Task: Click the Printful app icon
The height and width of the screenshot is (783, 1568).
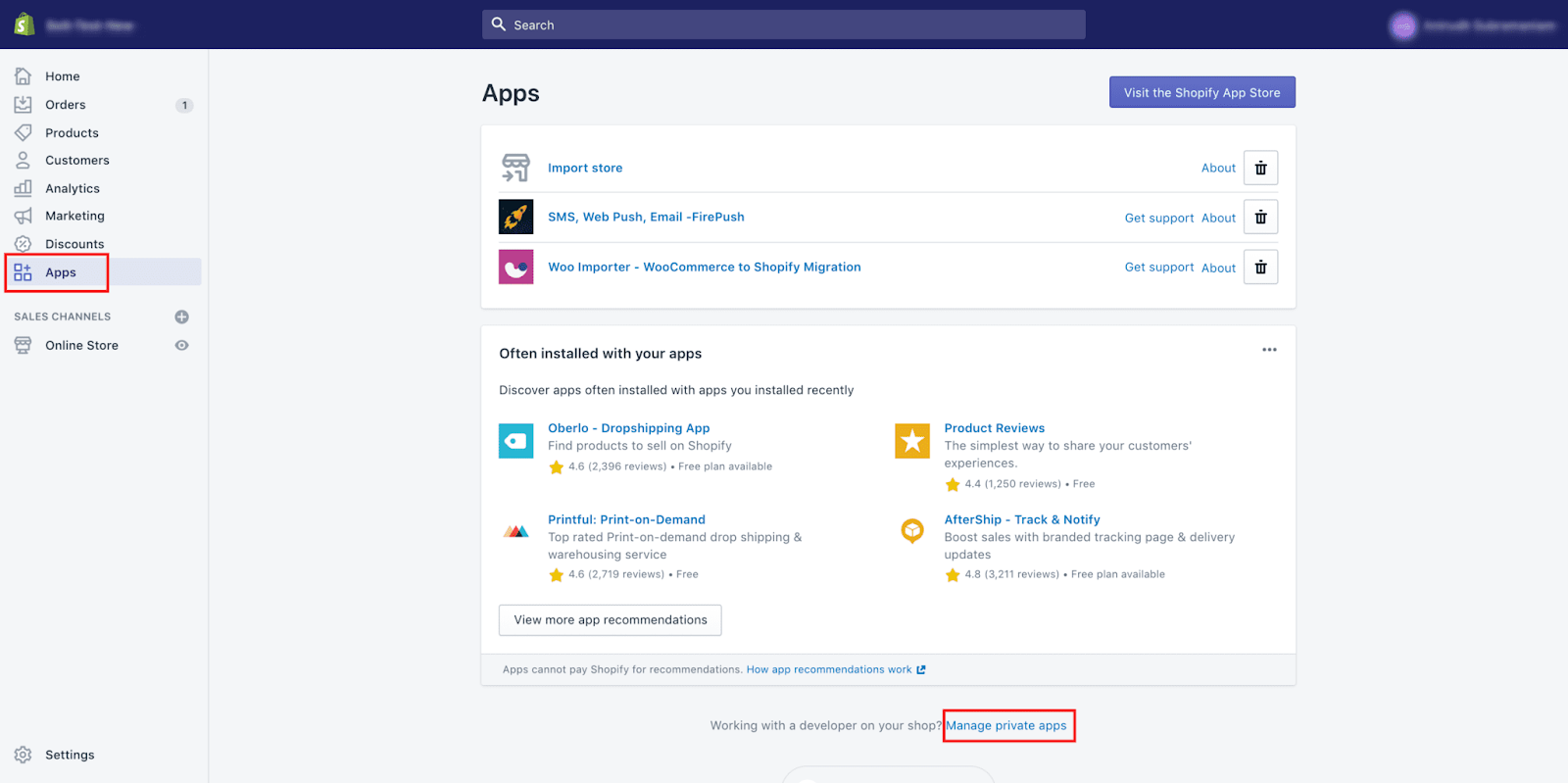Action: point(515,531)
